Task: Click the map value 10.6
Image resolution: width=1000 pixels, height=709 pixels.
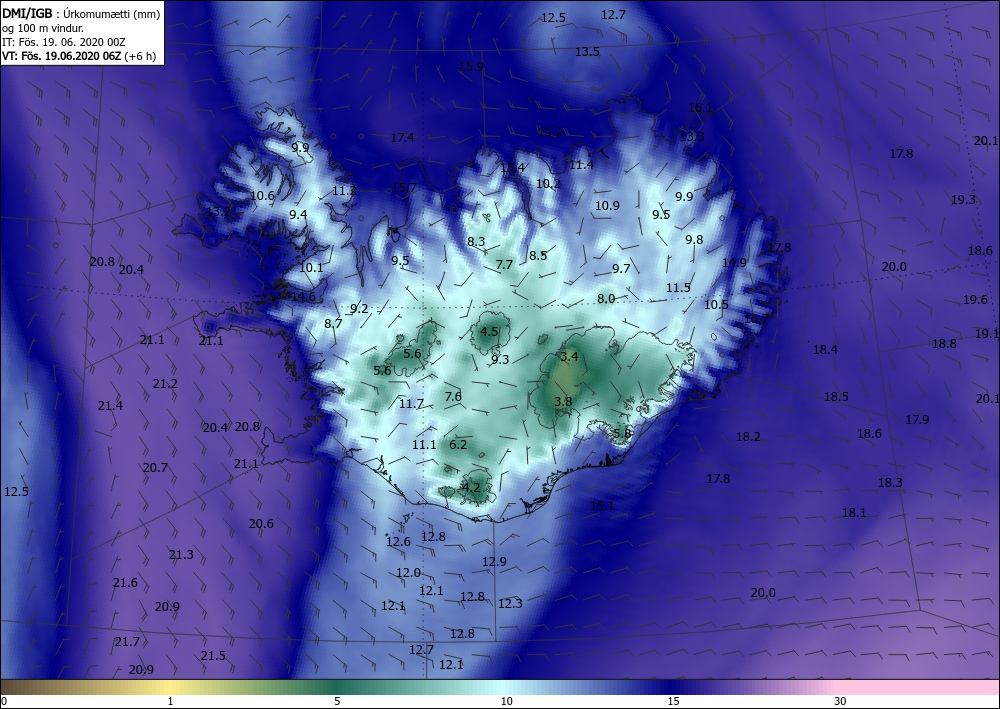Action: coord(262,196)
